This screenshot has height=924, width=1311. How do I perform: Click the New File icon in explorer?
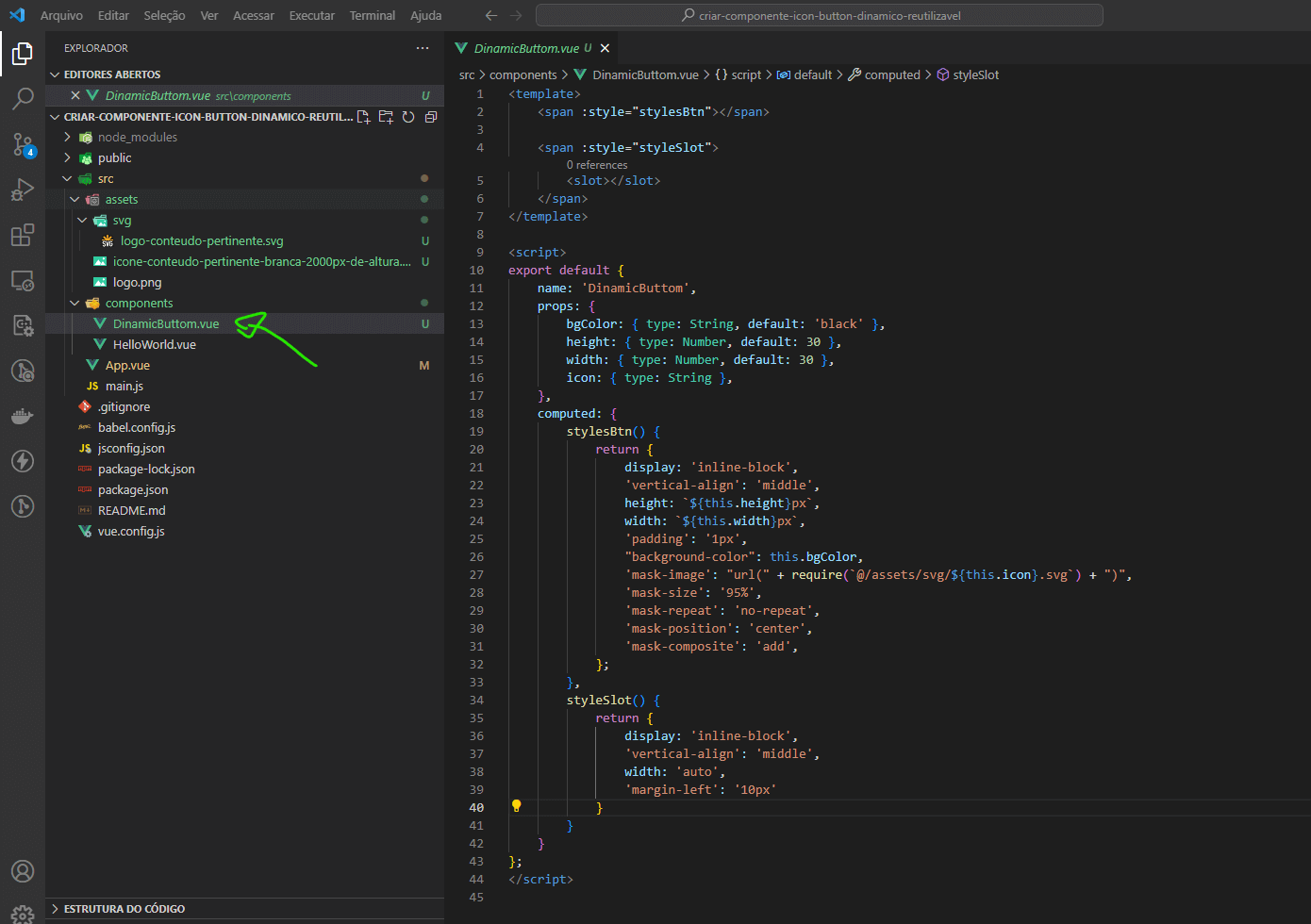coord(364,117)
